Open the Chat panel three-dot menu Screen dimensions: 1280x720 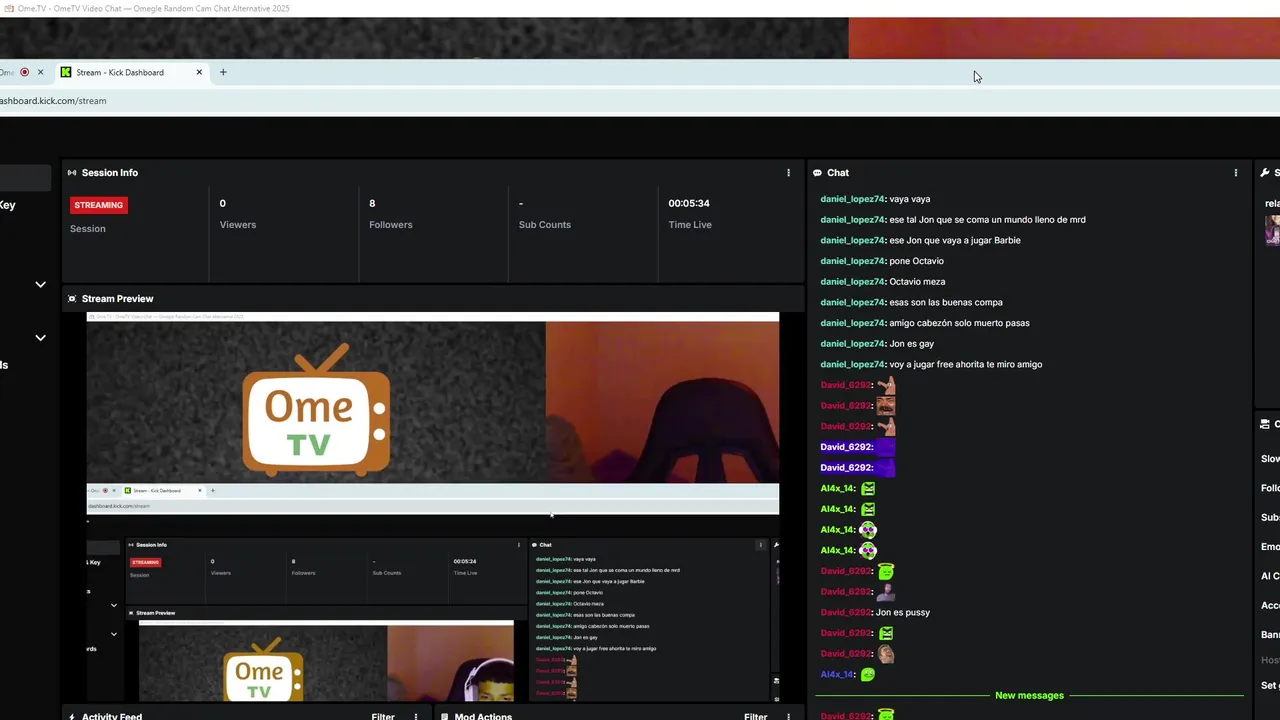(x=1236, y=173)
